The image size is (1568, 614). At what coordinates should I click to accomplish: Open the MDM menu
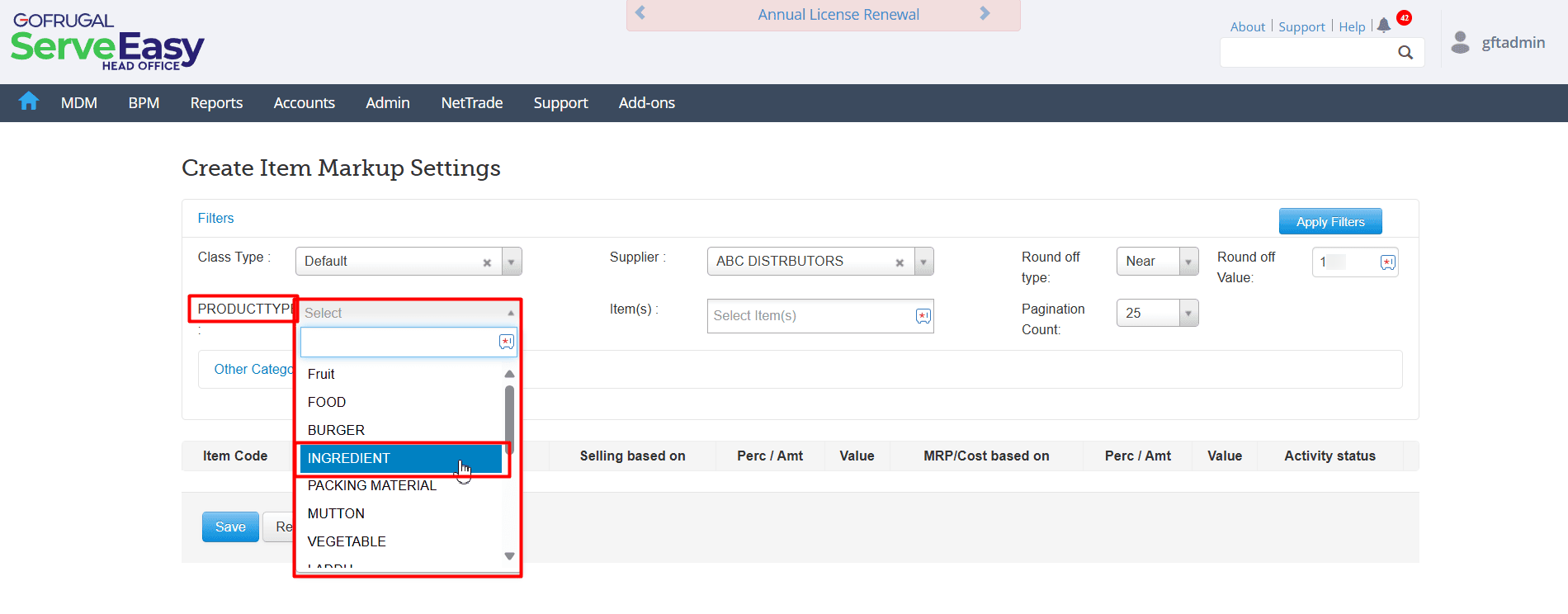[x=79, y=103]
